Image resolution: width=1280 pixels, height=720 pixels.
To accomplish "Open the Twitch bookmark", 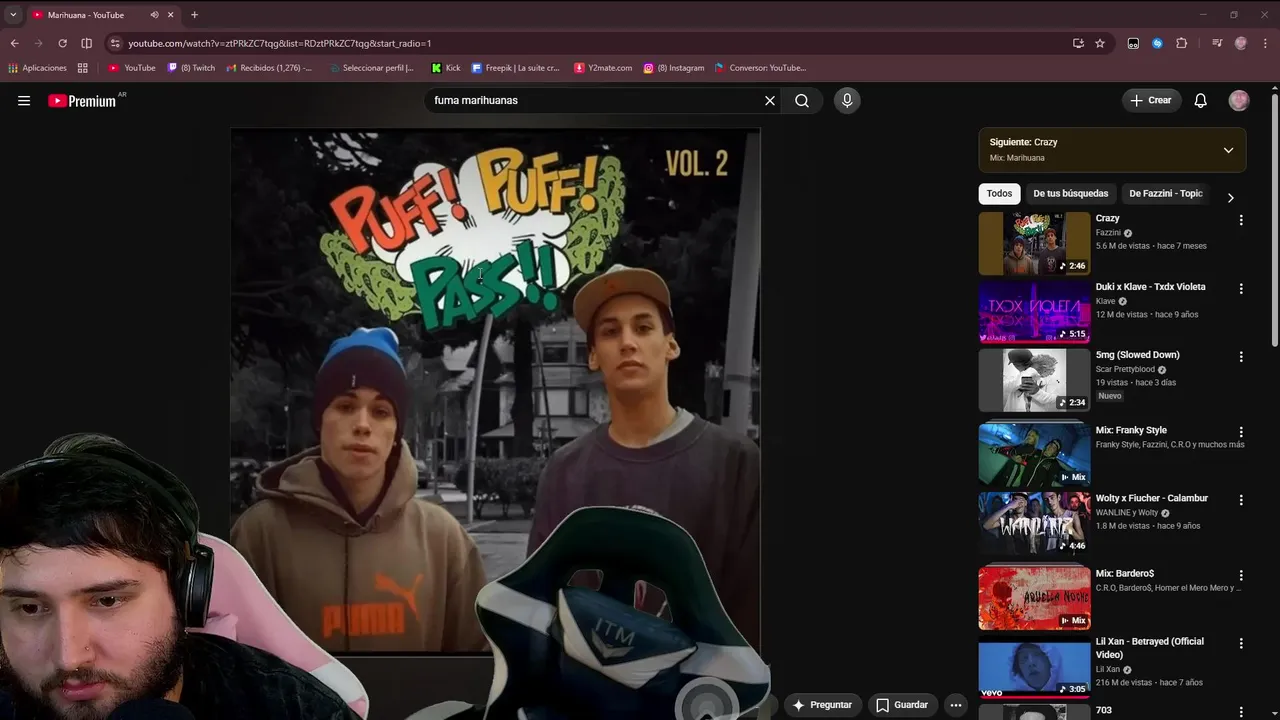I will pos(191,68).
